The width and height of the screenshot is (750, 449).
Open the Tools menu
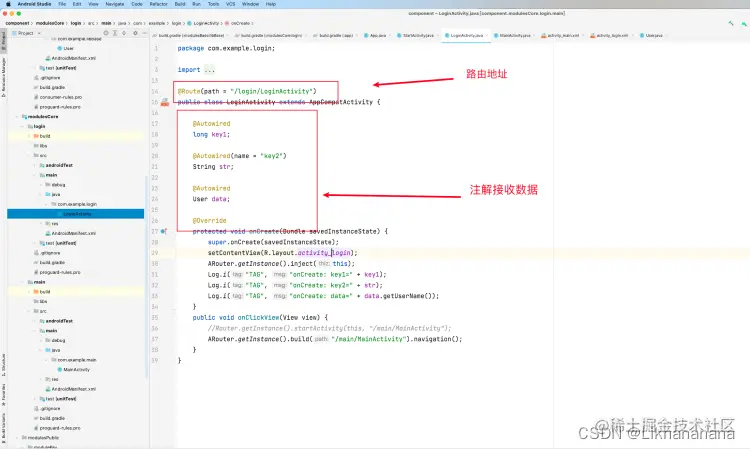click(x=213, y=4)
